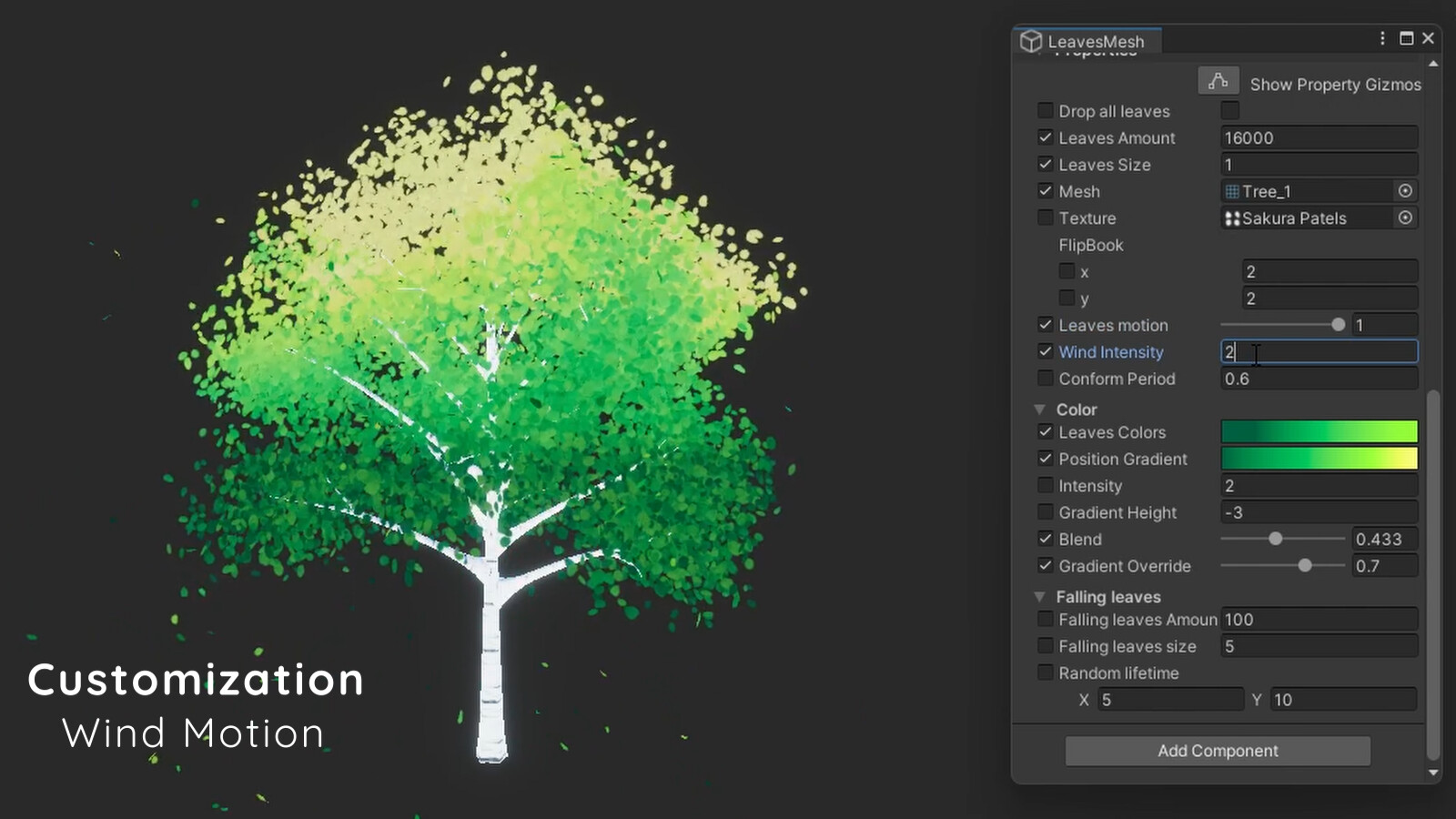Click the Show Property Gizmos icon
Screen dimensions: 1456x819
pos(1218,80)
